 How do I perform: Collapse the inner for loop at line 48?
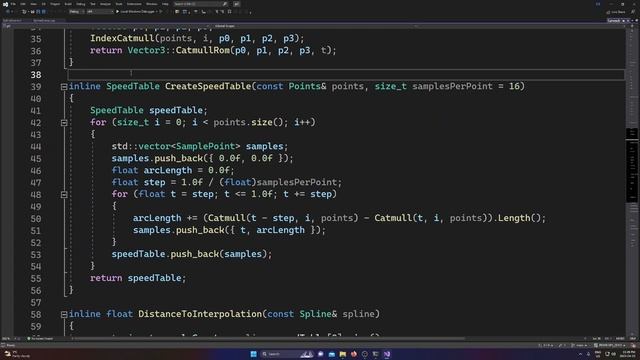[64, 195]
